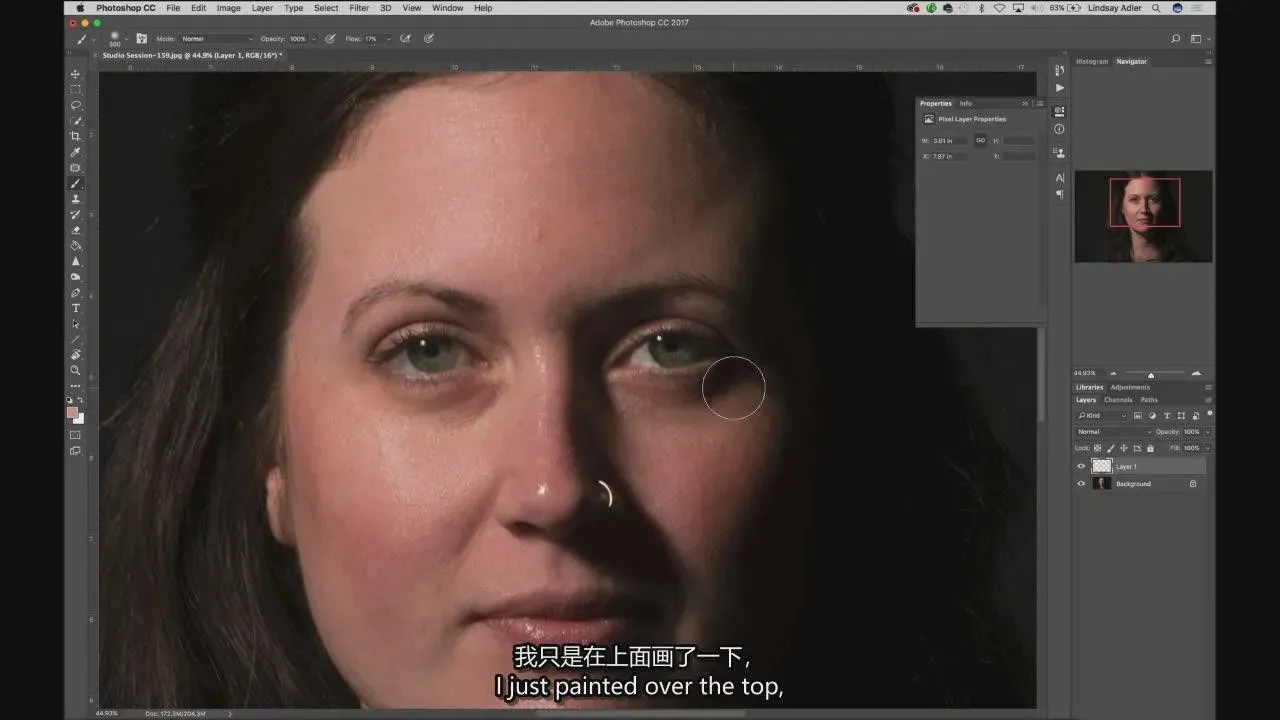Click the Background layer name

[1133, 484]
